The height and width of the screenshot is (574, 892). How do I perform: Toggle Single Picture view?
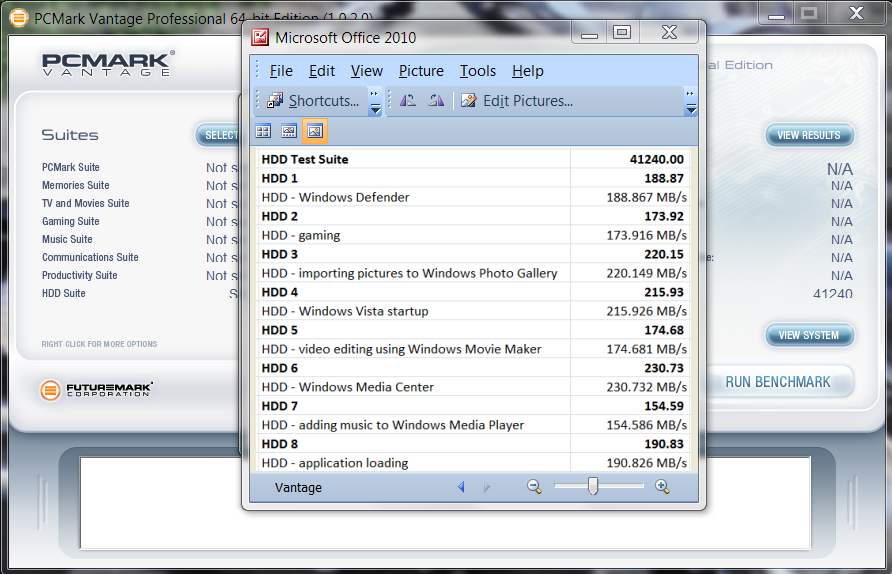(x=314, y=131)
